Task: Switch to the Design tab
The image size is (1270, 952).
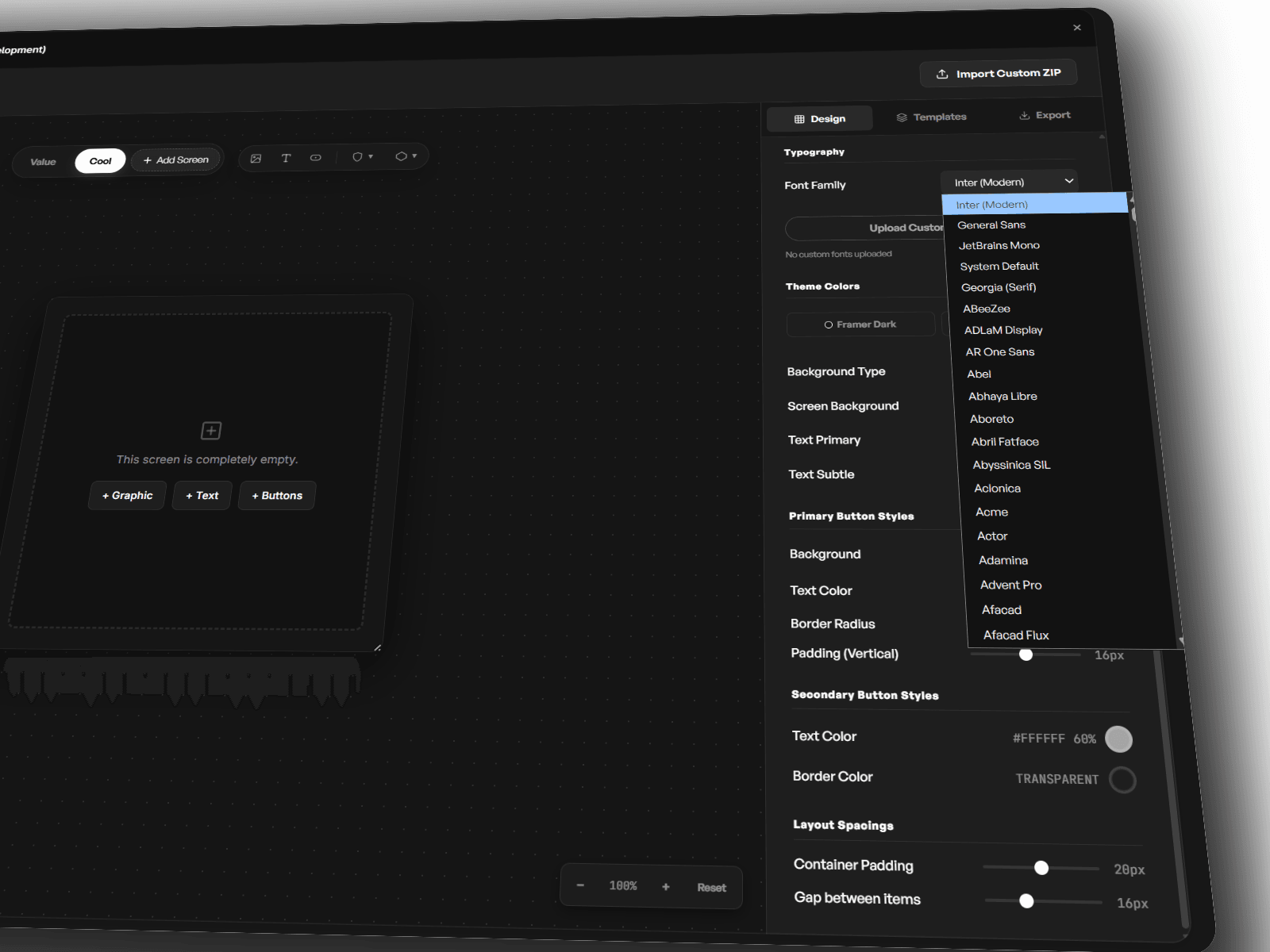Action: pyautogui.click(x=820, y=118)
